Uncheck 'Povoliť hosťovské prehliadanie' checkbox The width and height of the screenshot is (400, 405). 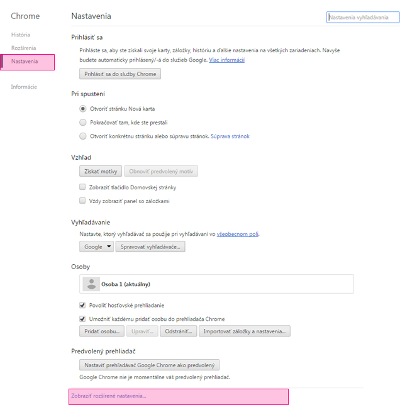click(x=82, y=305)
